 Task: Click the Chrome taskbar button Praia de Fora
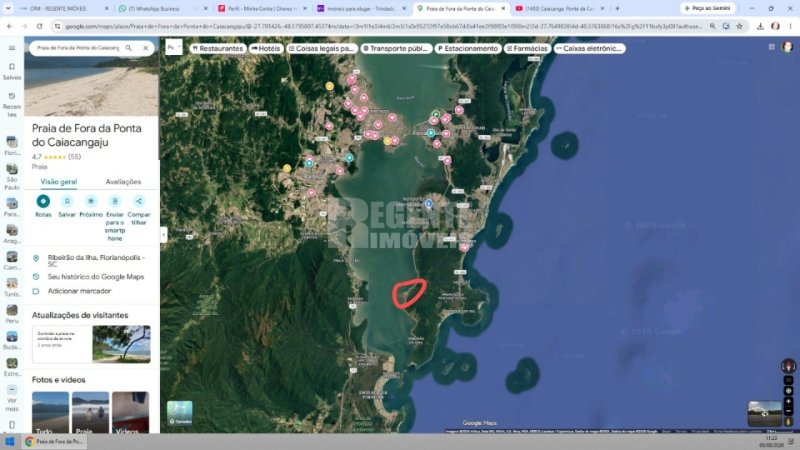(x=54, y=442)
